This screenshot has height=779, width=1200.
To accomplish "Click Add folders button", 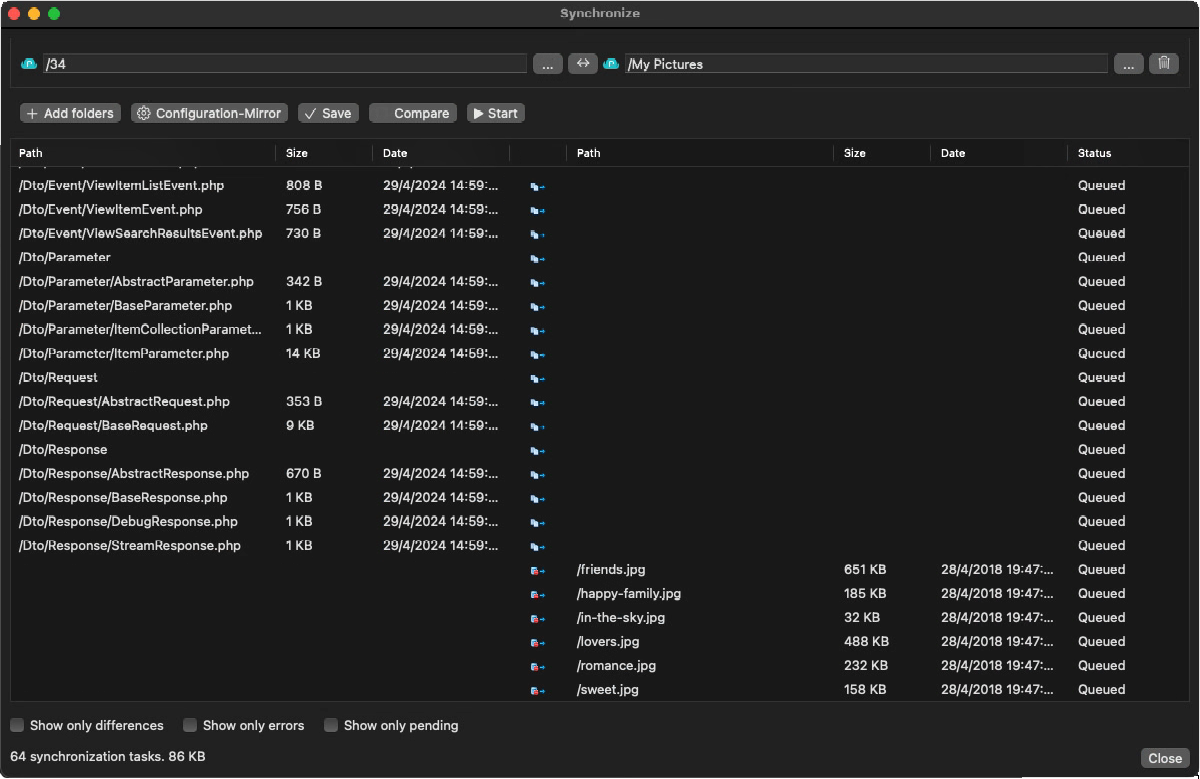I will [70, 113].
